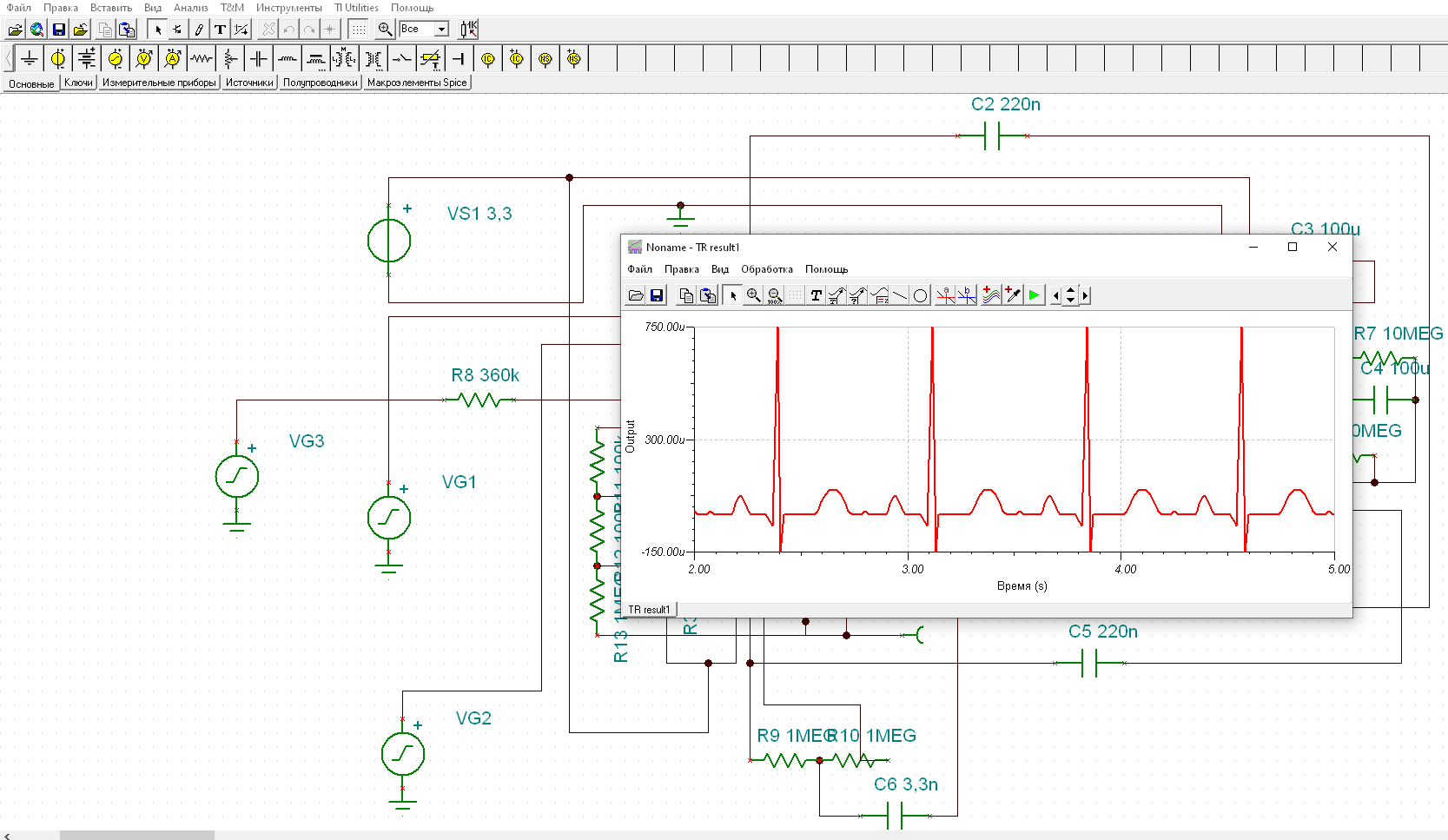
Task: Toggle grid dots in main toolbar
Action: pos(358,30)
